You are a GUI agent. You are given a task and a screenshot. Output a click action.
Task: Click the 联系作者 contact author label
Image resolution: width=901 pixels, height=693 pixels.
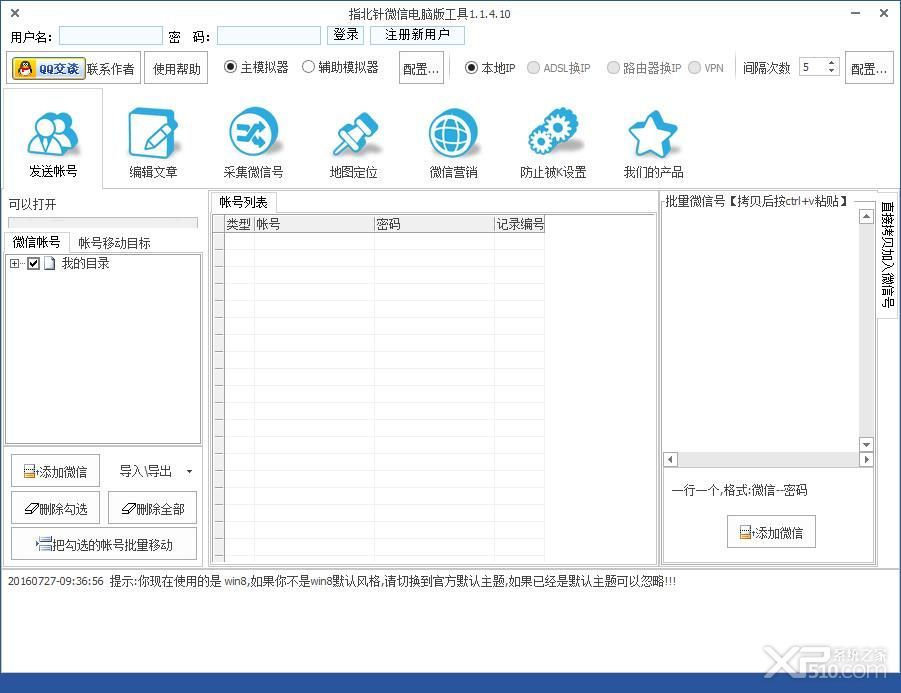pyautogui.click(x=111, y=69)
